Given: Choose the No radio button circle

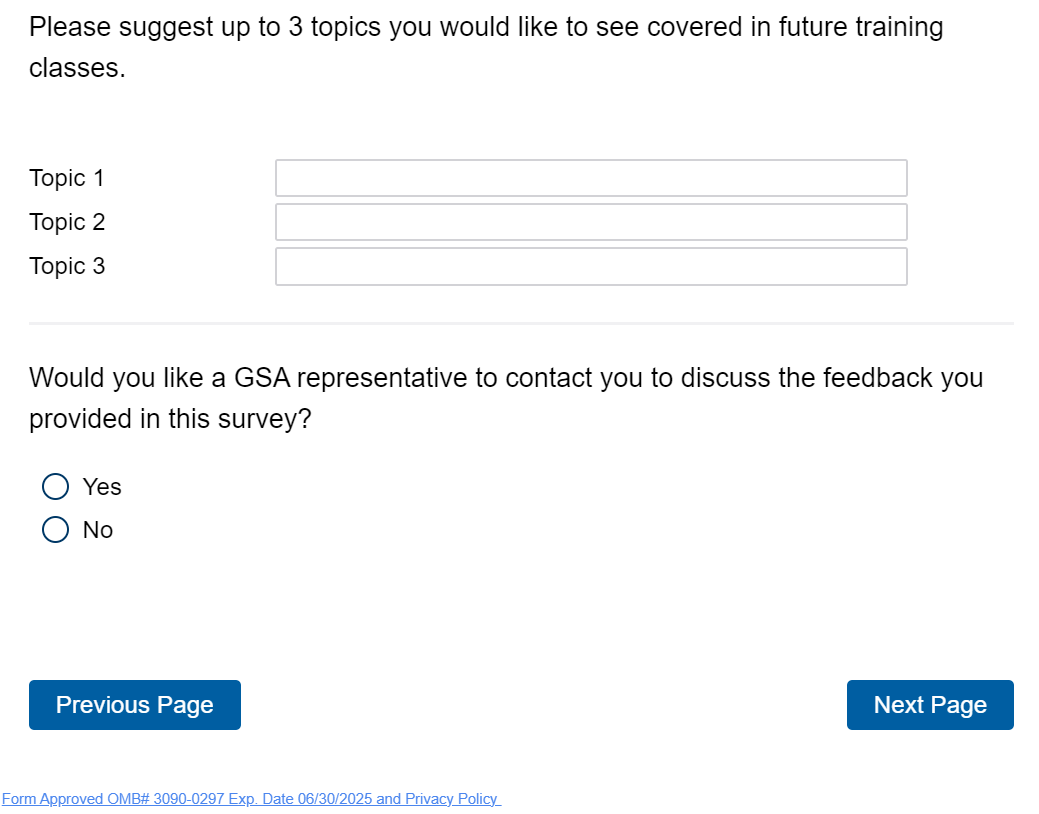Looking at the screenshot, I should click(56, 530).
